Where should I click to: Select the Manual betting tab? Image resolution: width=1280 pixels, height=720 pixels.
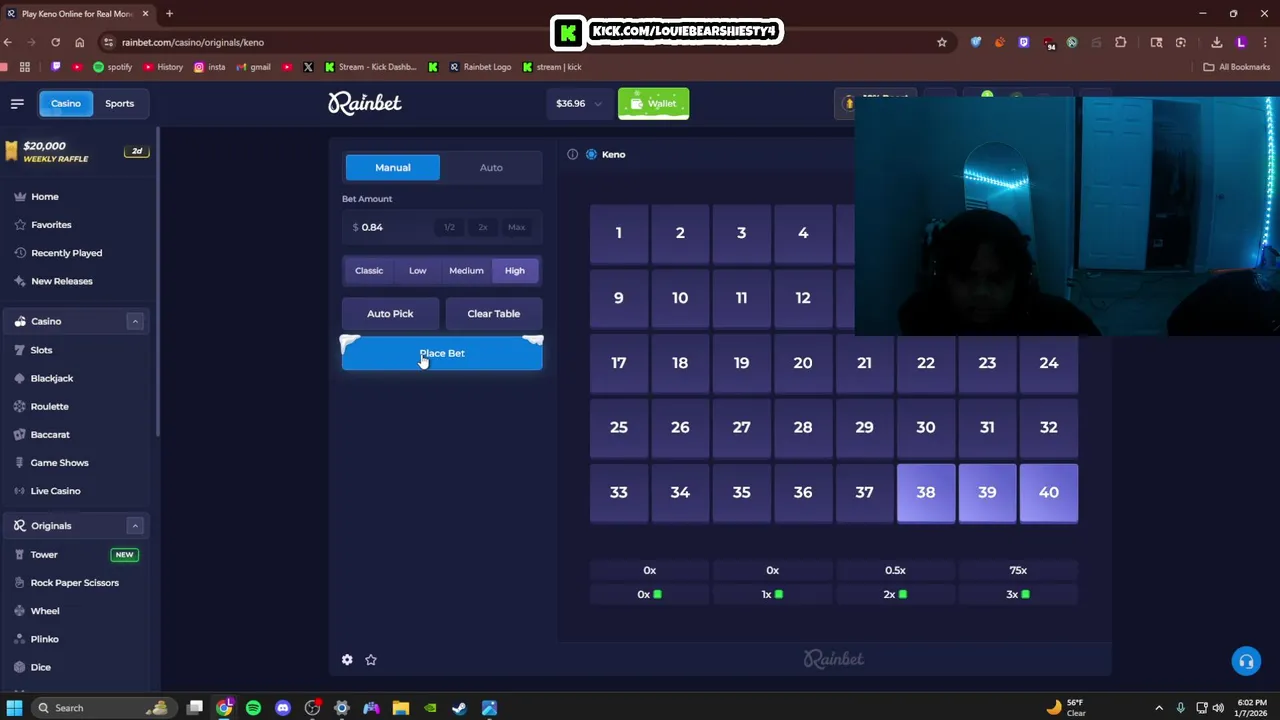click(392, 167)
